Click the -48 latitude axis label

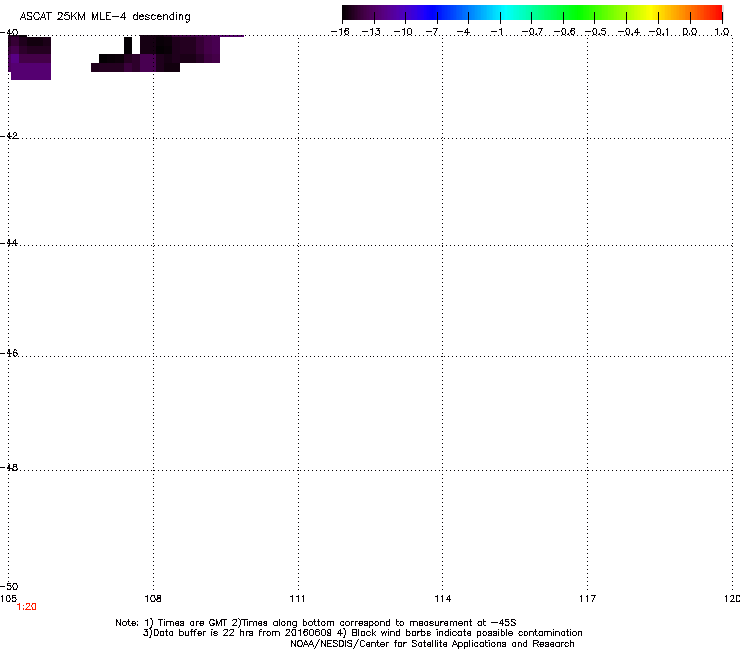pyautogui.click(x=9, y=467)
